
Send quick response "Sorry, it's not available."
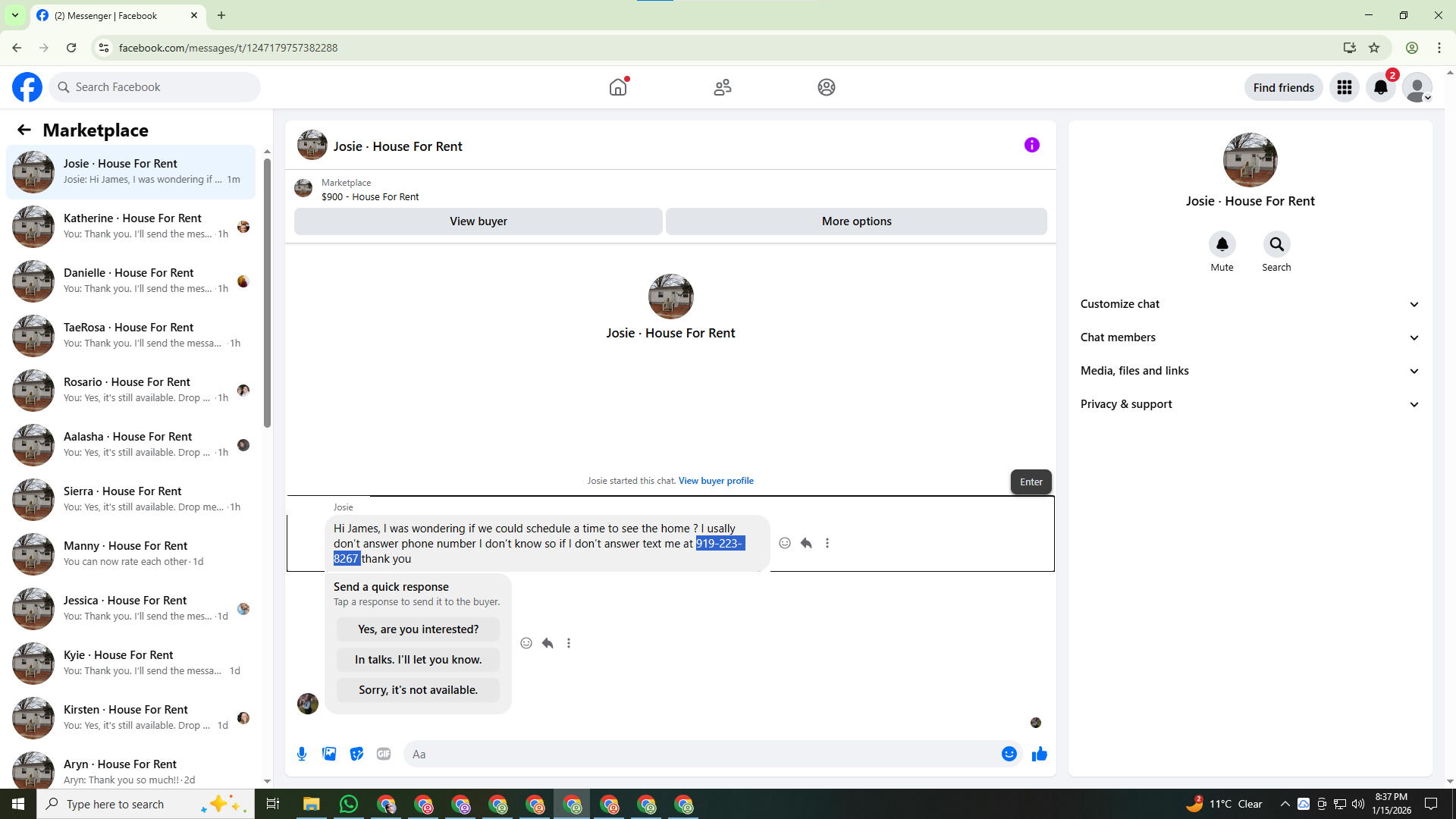click(418, 690)
